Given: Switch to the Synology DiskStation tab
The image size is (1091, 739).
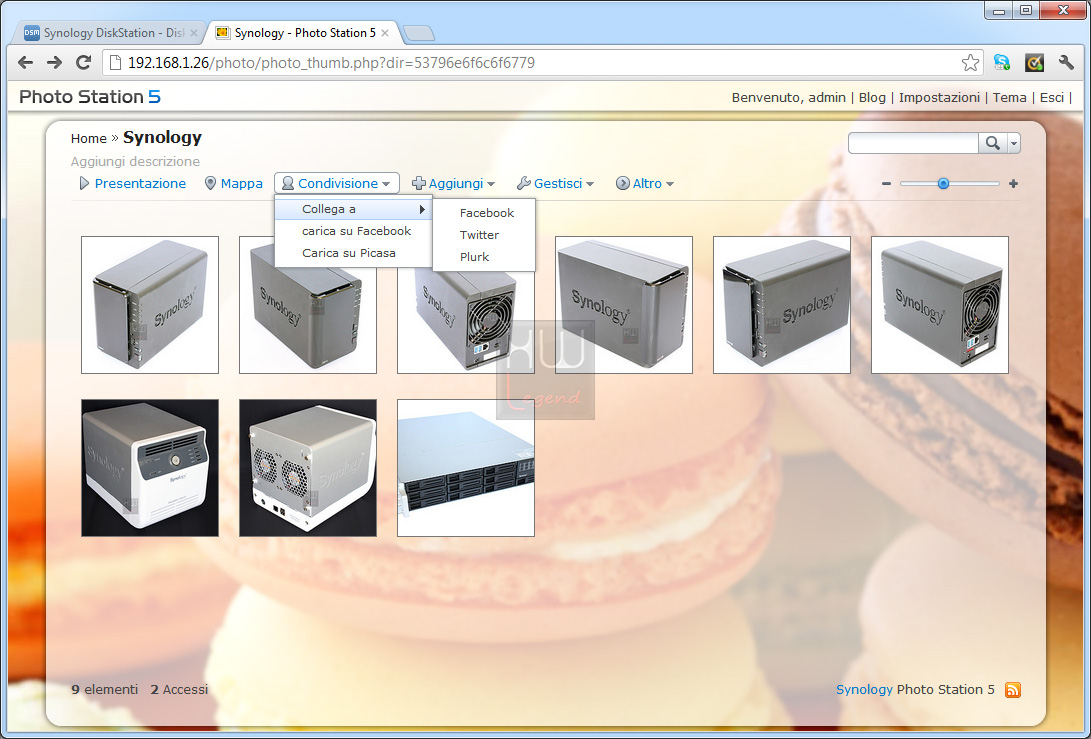Looking at the screenshot, I should point(110,33).
